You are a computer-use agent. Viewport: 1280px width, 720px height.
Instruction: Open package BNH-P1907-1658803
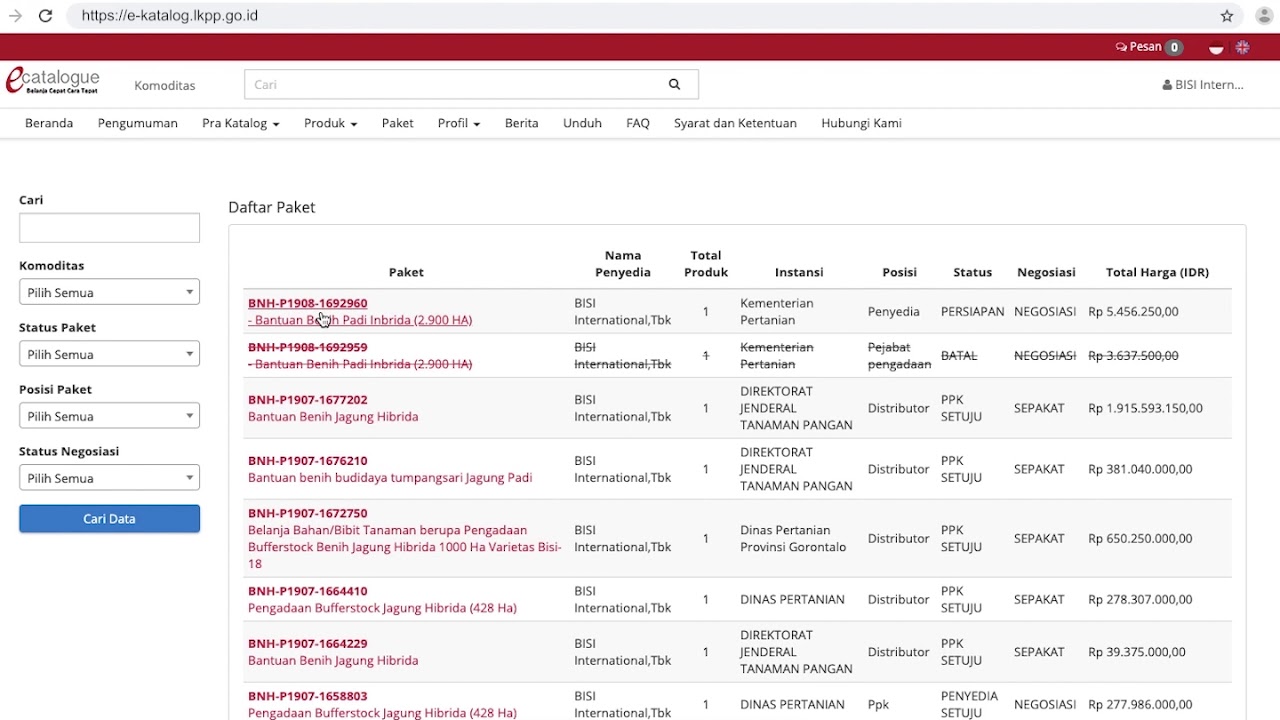(x=307, y=696)
